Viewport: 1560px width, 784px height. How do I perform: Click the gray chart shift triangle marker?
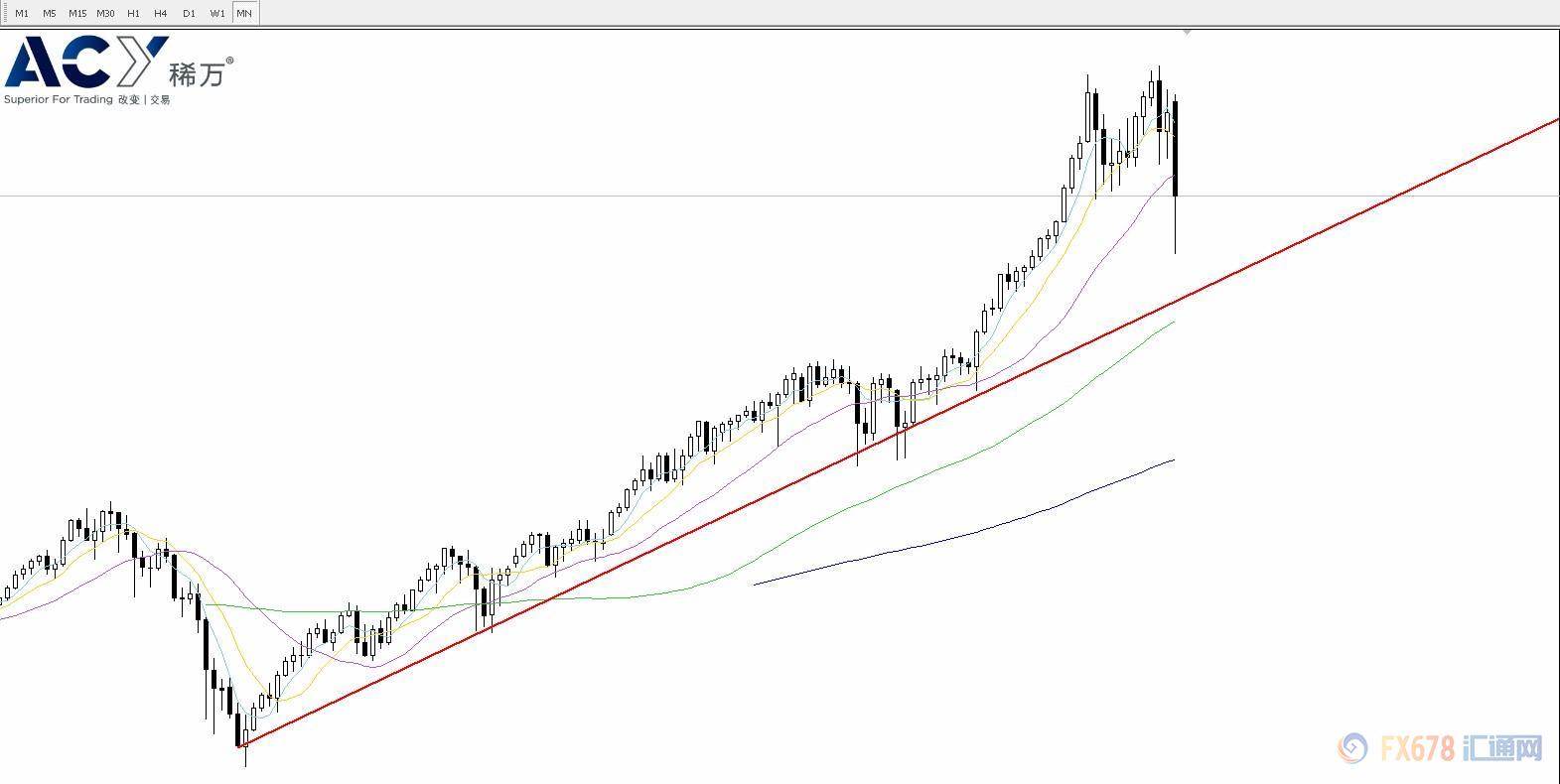point(1187,33)
